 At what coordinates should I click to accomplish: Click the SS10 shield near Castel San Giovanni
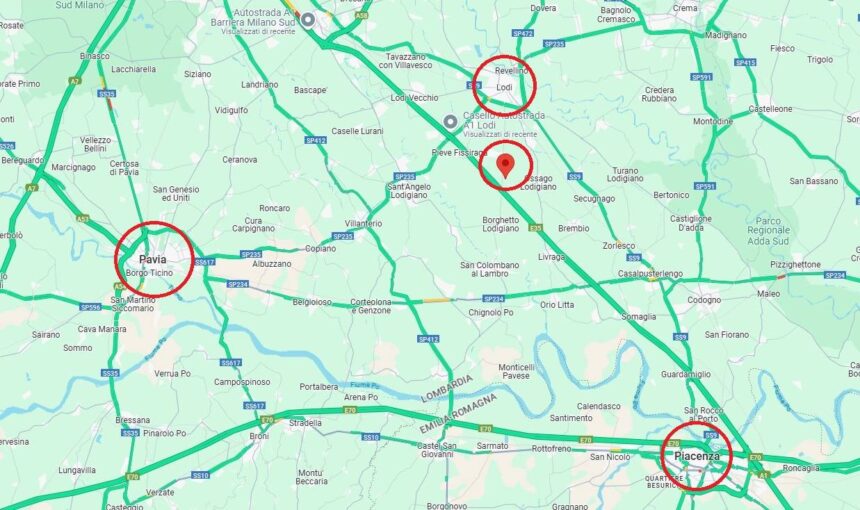(371, 437)
